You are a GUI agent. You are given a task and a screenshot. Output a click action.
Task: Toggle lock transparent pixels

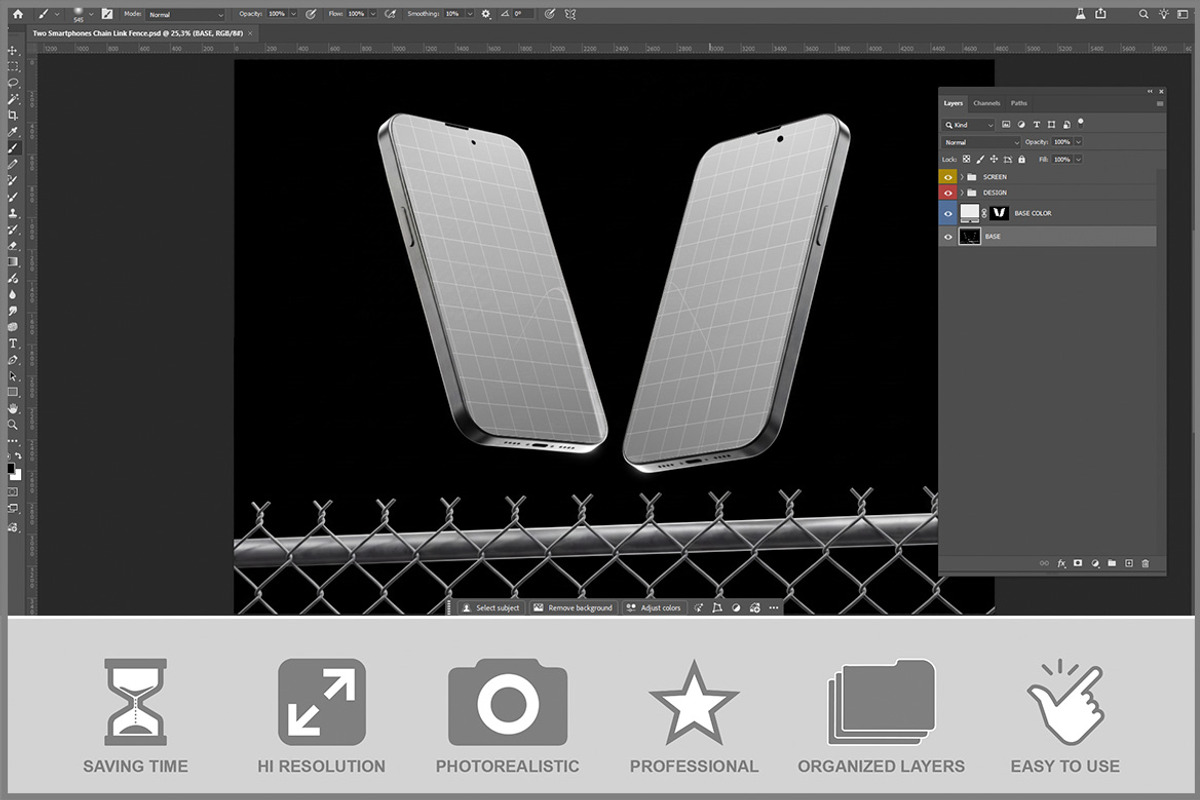click(966, 159)
